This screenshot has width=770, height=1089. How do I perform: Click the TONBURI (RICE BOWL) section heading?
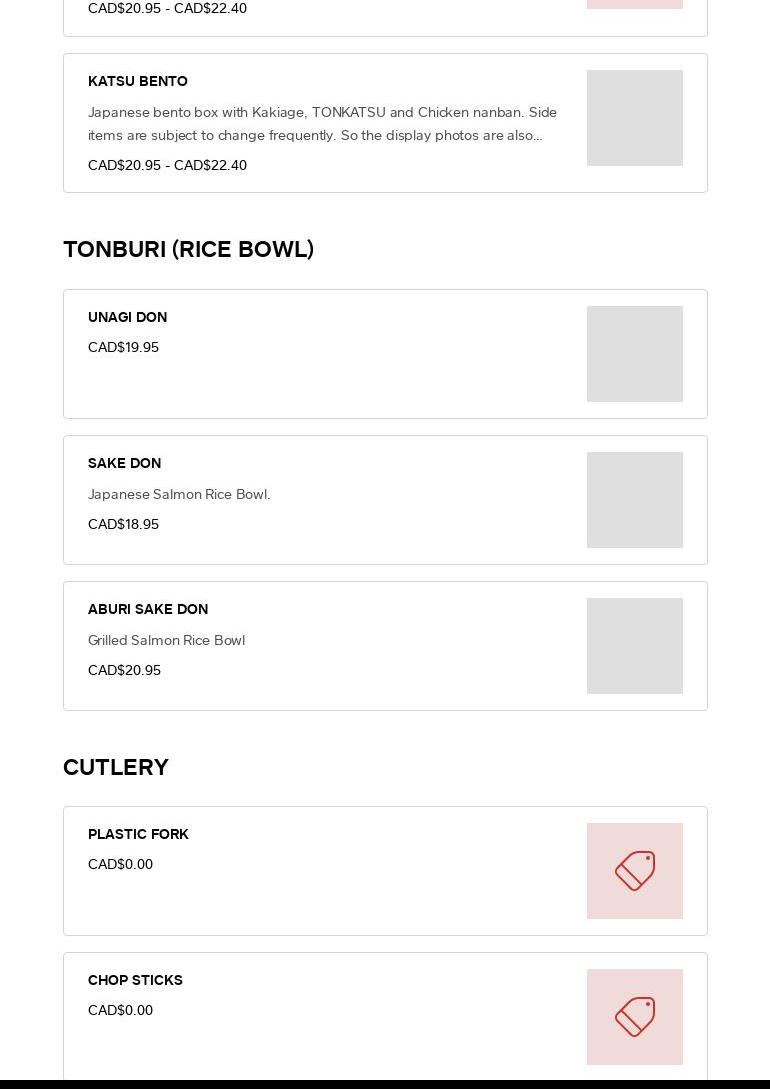tap(188, 249)
